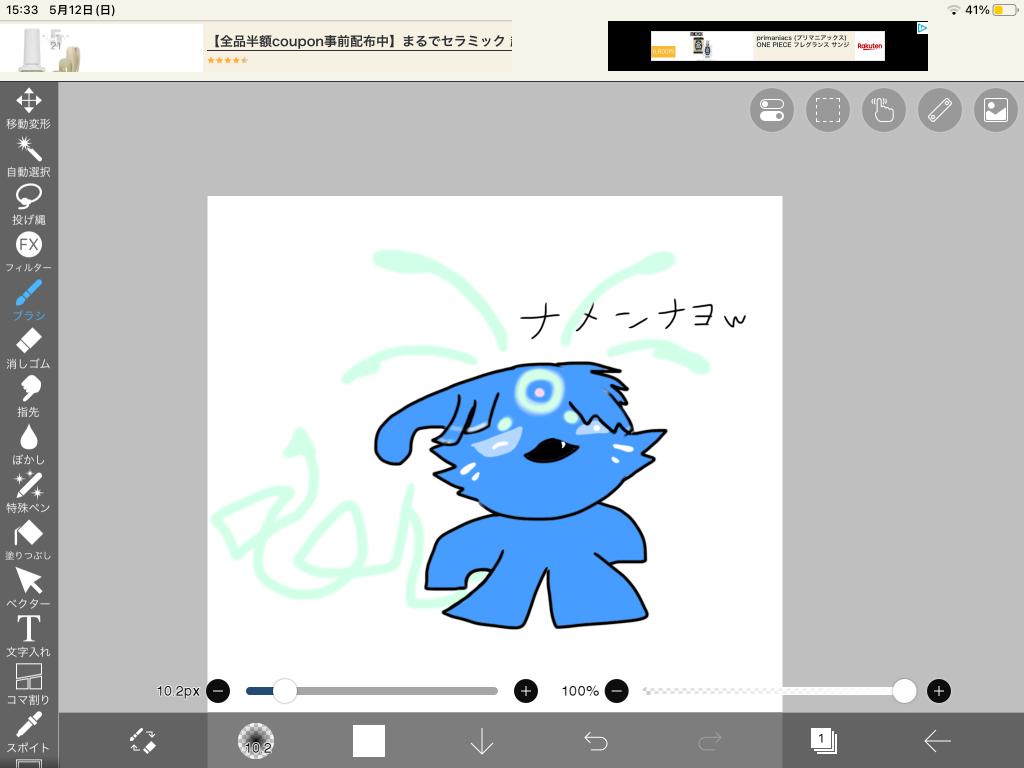This screenshot has width=1024, height=768.
Task: Open brush settings with 10.2 preview
Action: click(256, 741)
